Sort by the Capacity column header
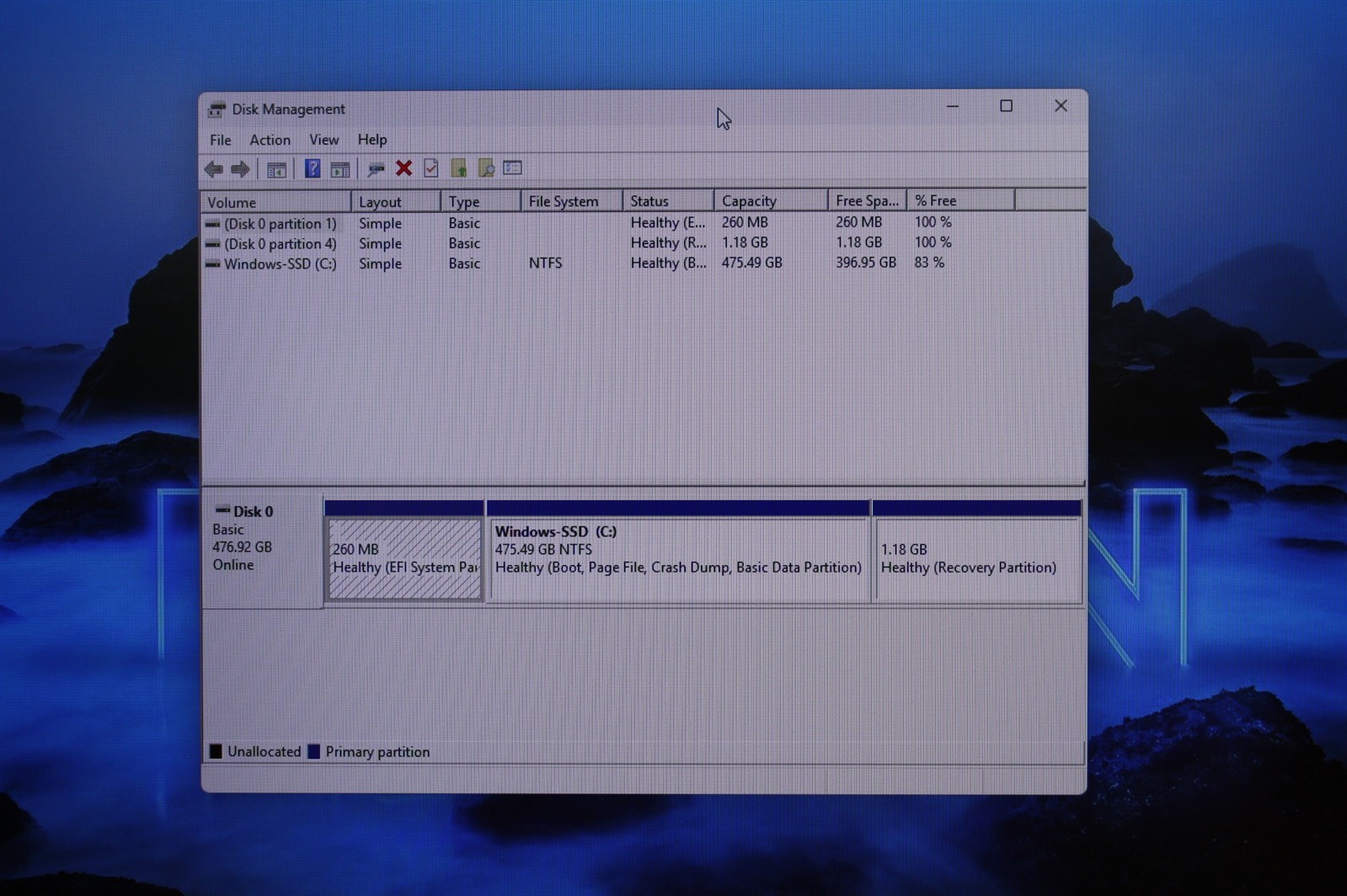Image resolution: width=1347 pixels, height=896 pixels. [x=771, y=200]
